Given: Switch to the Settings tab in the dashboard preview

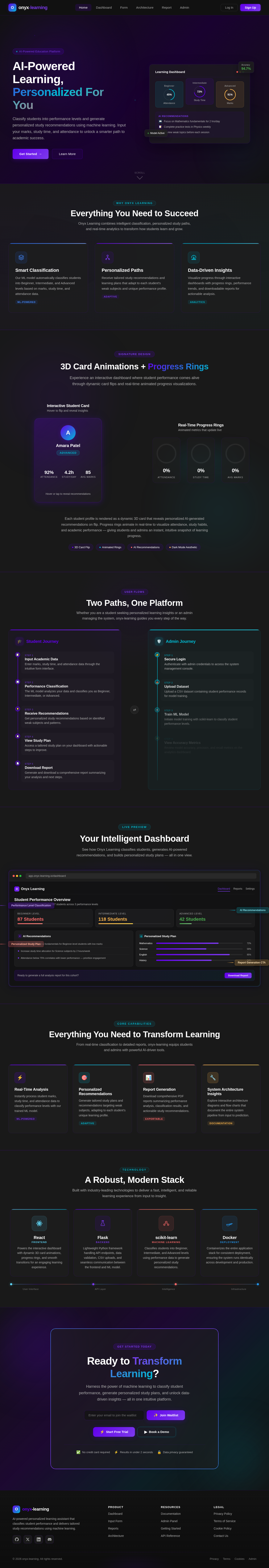Looking at the screenshot, I should (x=250, y=889).
